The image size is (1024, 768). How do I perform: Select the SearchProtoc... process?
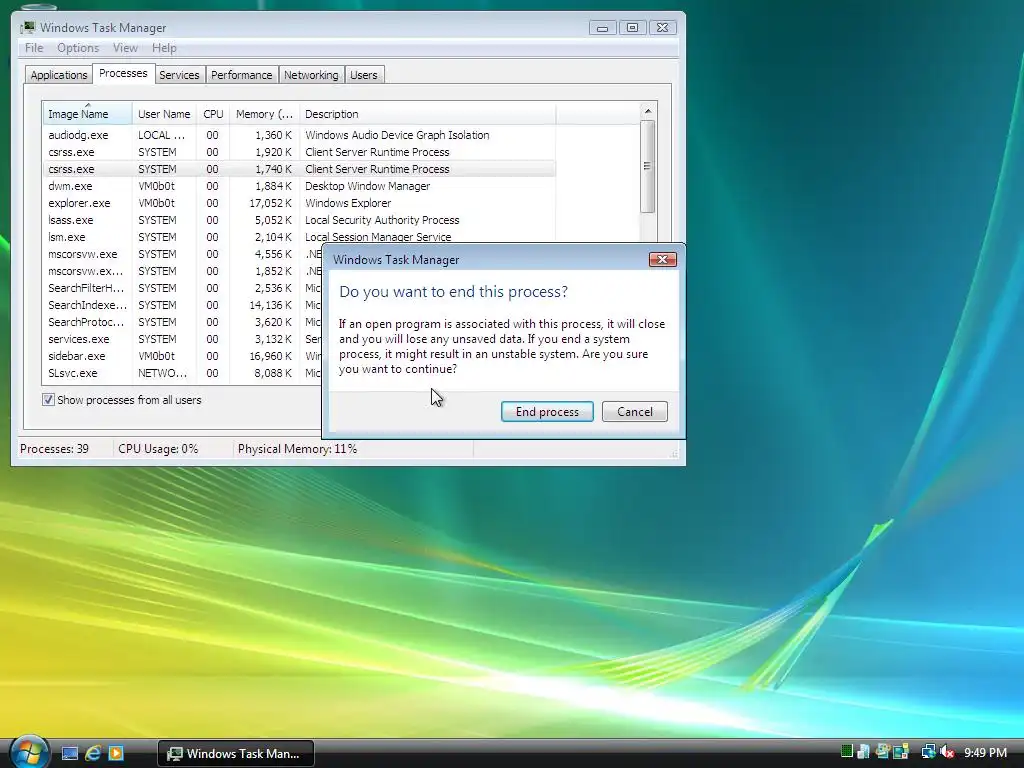click(x=182, y=322)
